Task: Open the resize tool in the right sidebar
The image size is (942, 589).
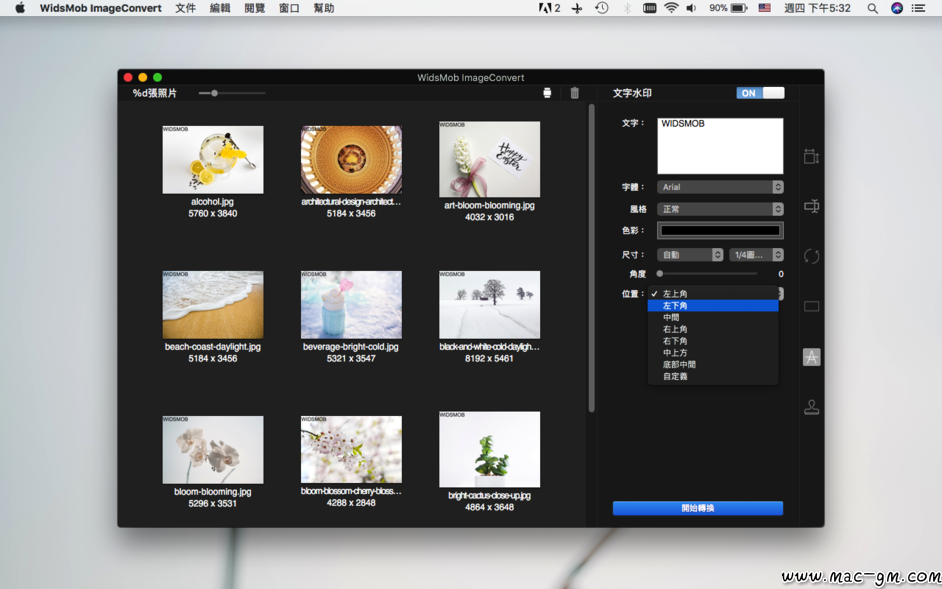Action: [x=811, y=157]
